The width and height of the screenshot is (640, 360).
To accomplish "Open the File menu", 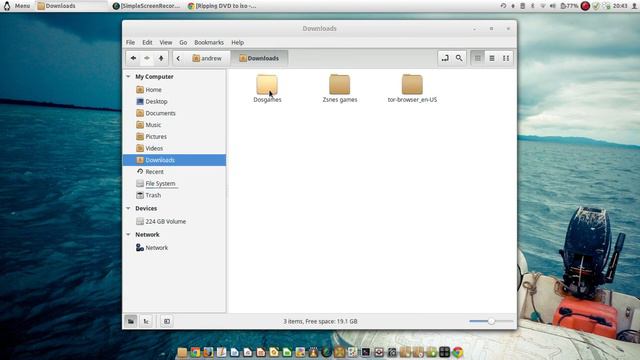I will [130, 42].
